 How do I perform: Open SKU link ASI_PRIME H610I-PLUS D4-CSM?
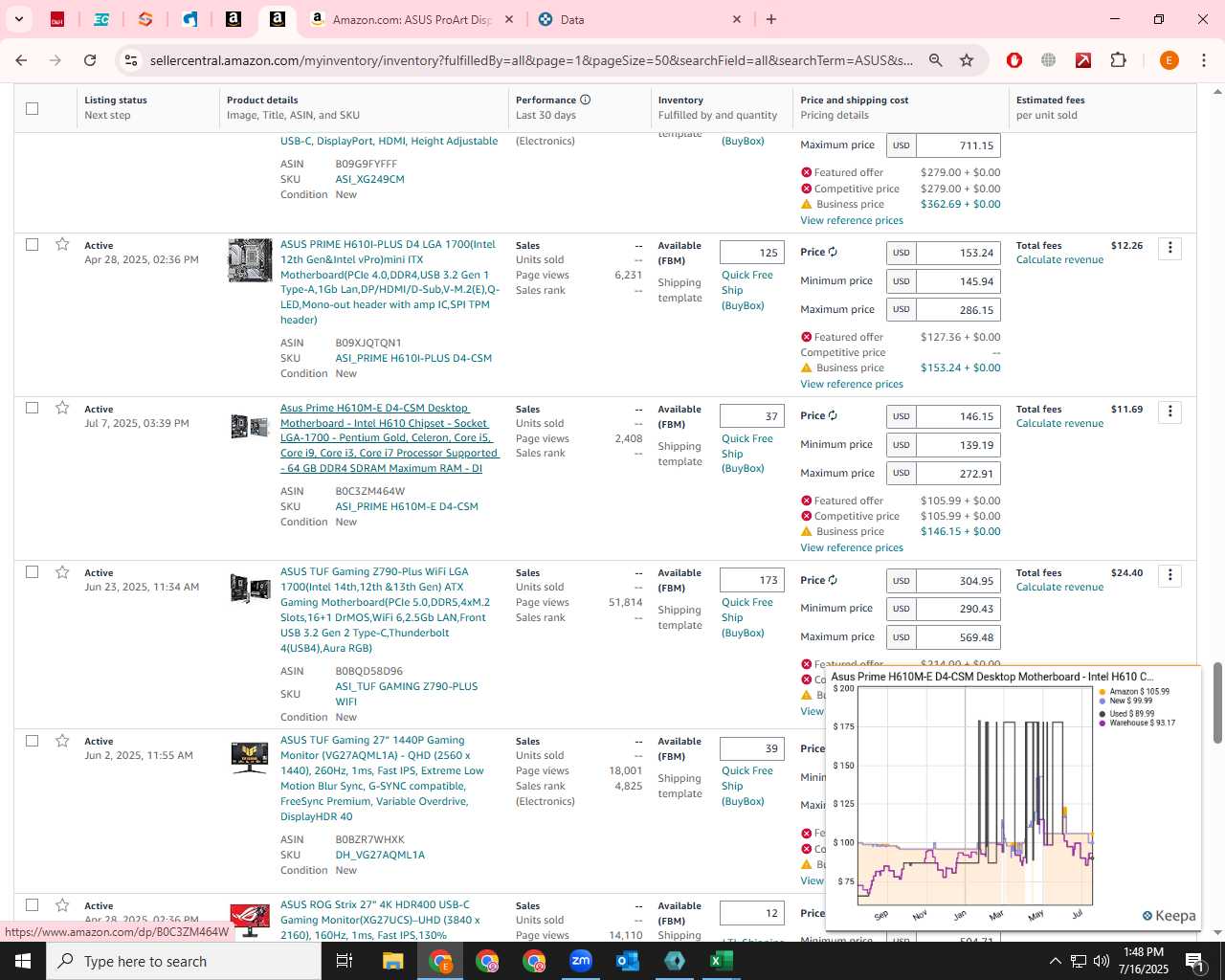[413, 358]
